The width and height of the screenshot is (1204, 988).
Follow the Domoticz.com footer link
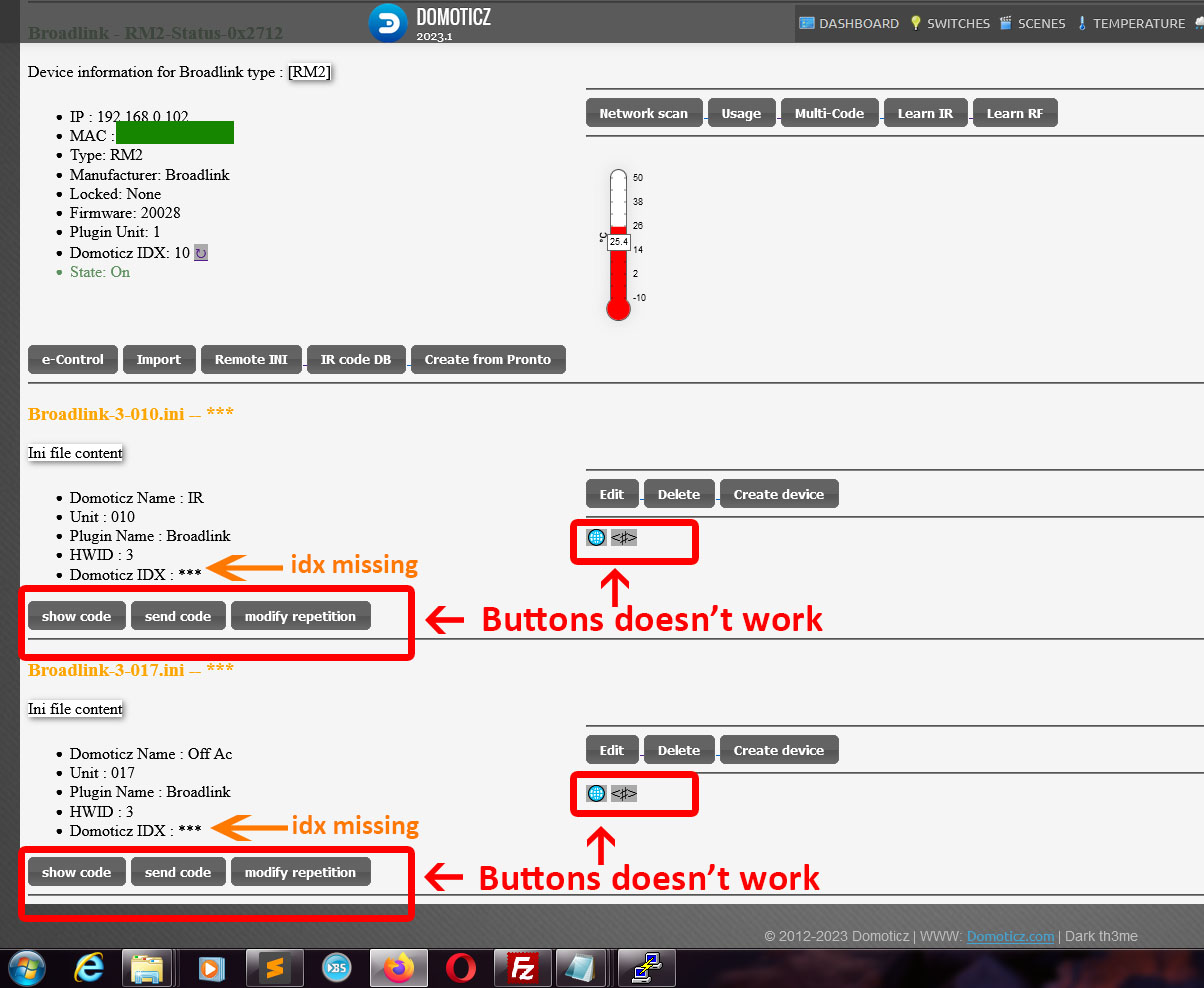tap(1010, 937)
